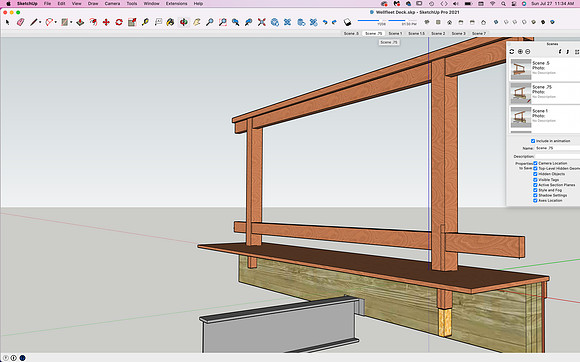
Task: Toggle the Visible Tags checkbox
Action: tap(535, 179)
